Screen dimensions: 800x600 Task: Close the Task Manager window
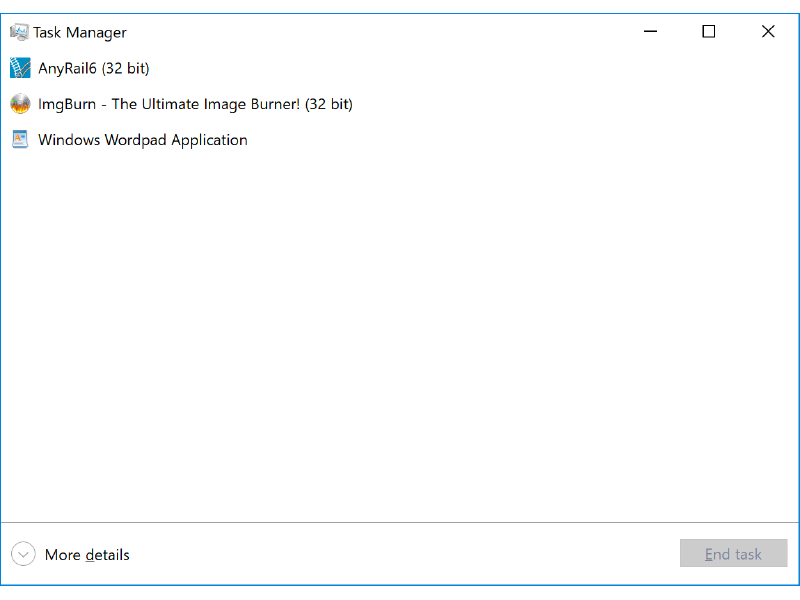[x=768, y=31]
